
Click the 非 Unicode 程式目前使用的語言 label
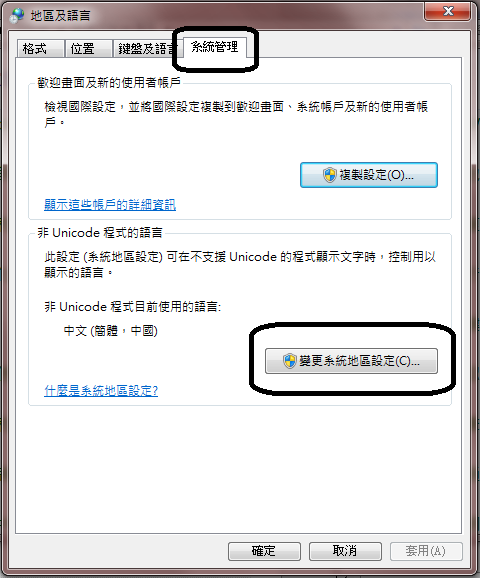point(133,306)
